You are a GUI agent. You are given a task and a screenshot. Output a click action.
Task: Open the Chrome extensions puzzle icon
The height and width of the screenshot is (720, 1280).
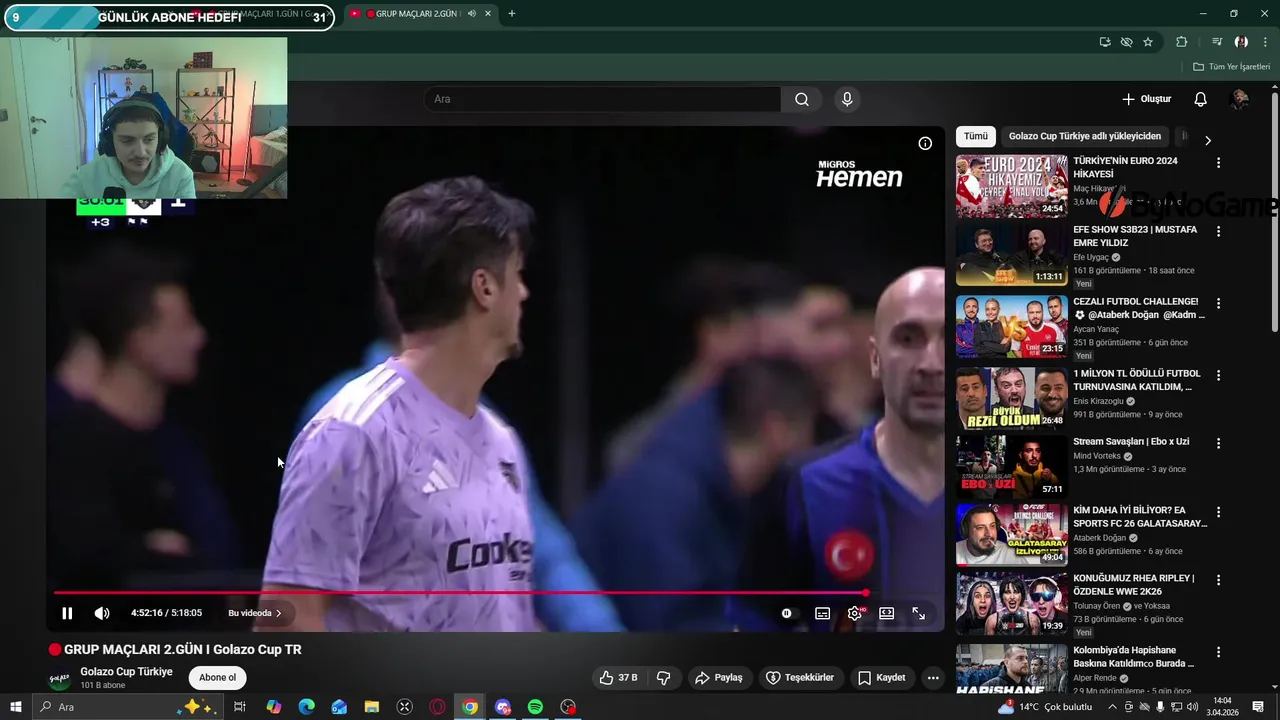click(x=1182, y=42)
